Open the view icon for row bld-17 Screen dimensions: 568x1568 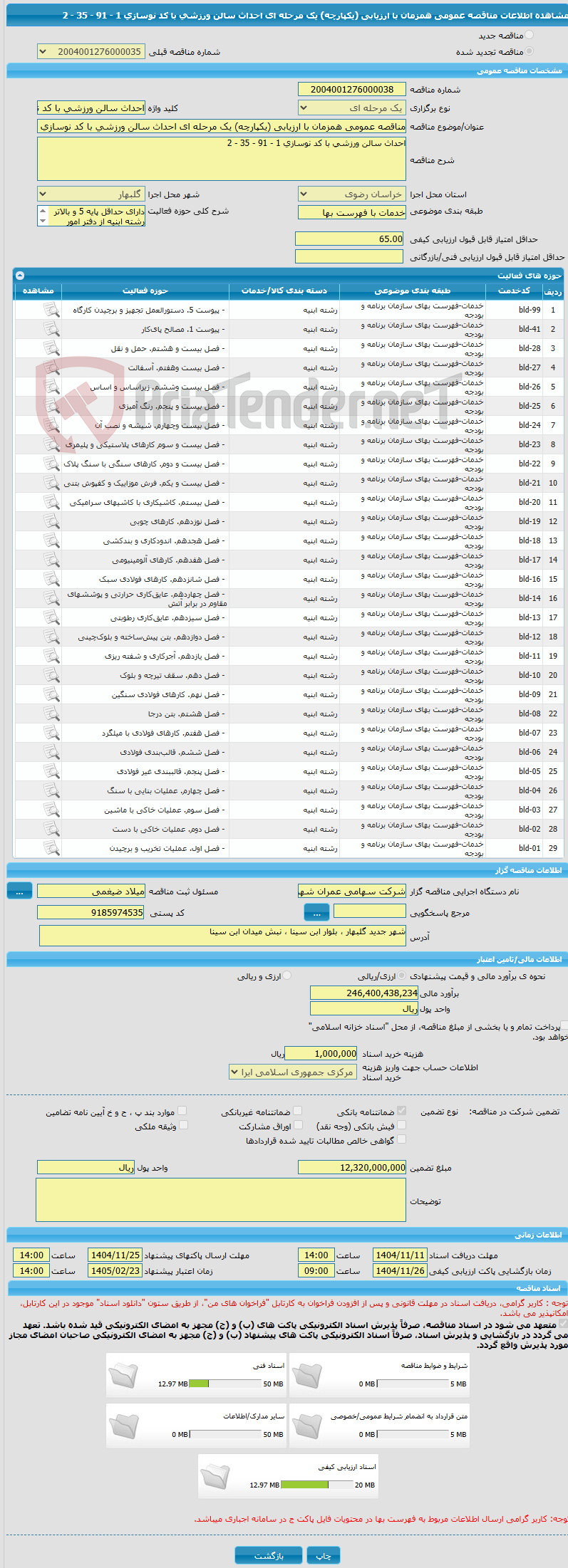pyautogui.click(x=51, y=560)
